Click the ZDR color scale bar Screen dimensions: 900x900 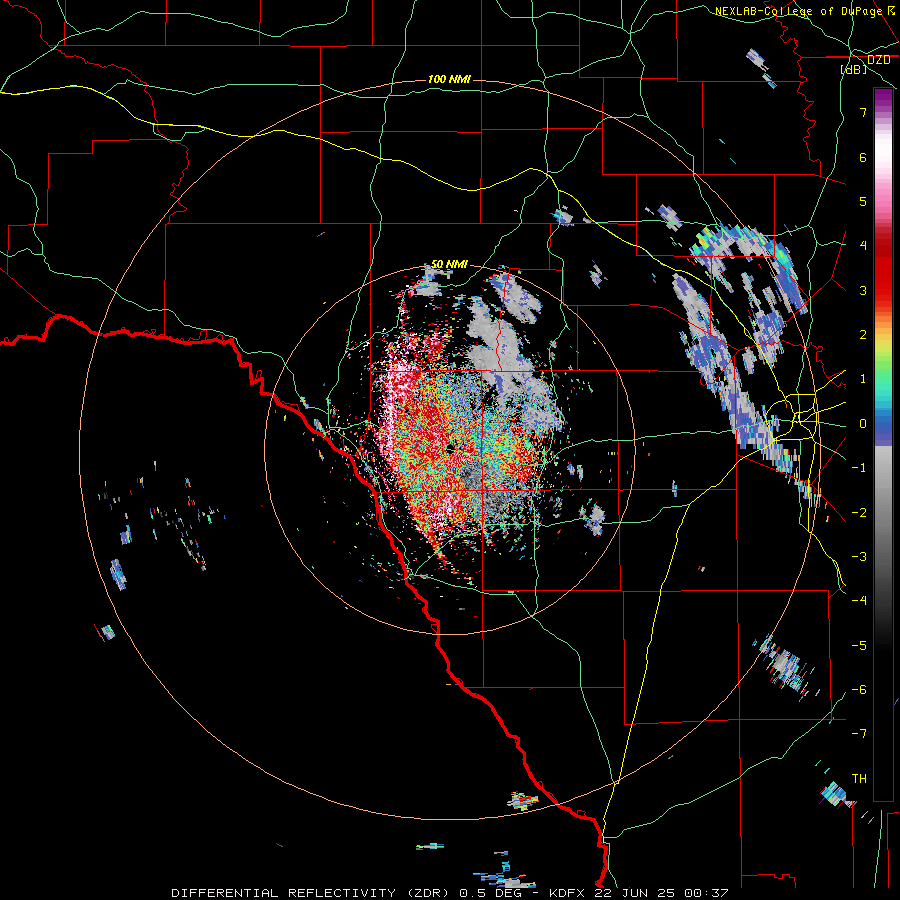[x=883, y=444]
